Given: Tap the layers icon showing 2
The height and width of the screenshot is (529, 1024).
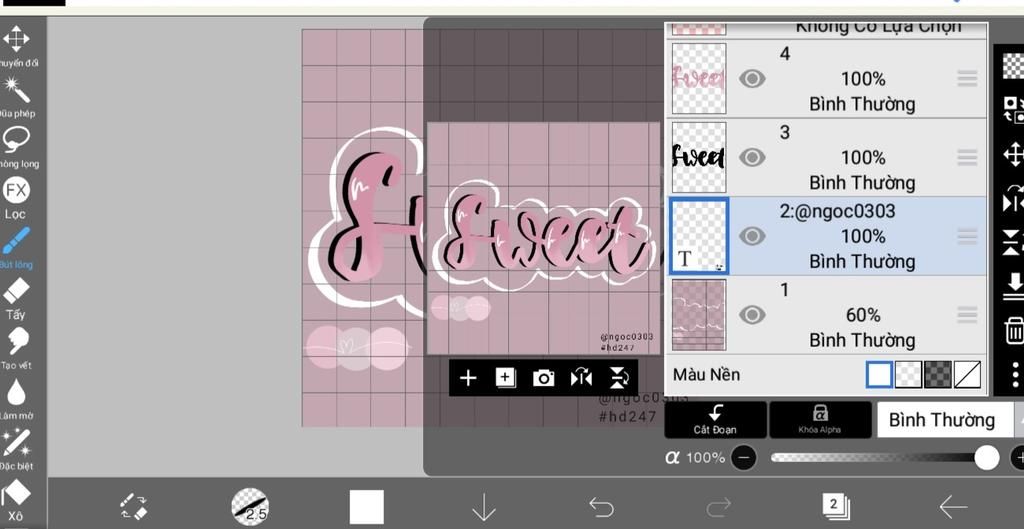Looking at the screenshot, I should (x=837, y=506).
